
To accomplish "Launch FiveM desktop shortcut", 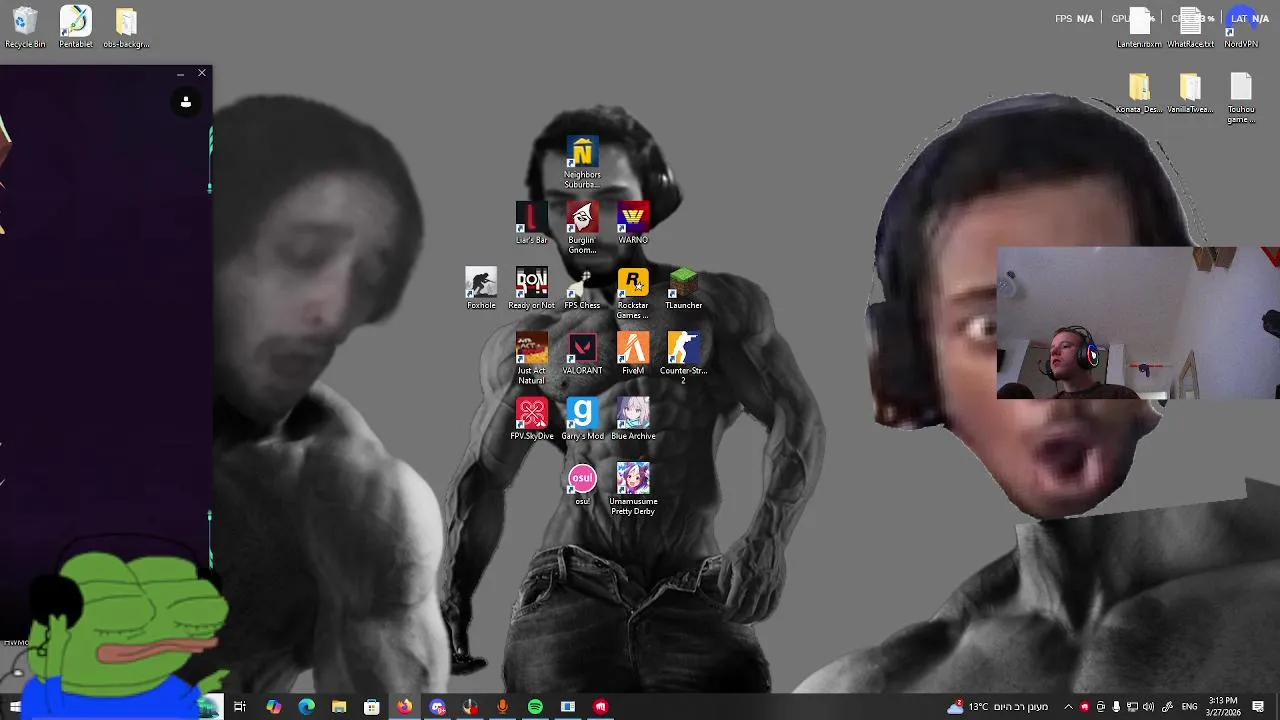I will 633,353.
